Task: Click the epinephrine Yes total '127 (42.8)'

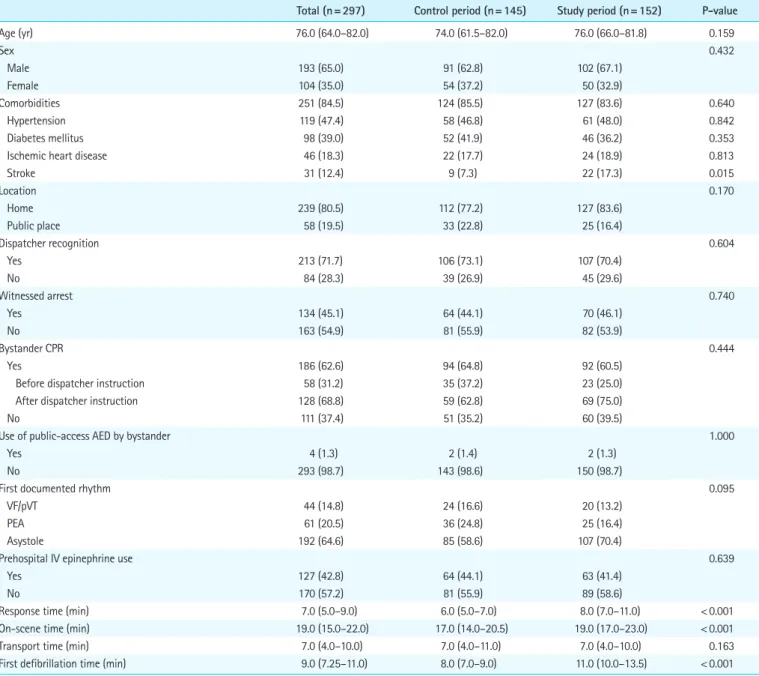Action: click(x=321, y=576)
